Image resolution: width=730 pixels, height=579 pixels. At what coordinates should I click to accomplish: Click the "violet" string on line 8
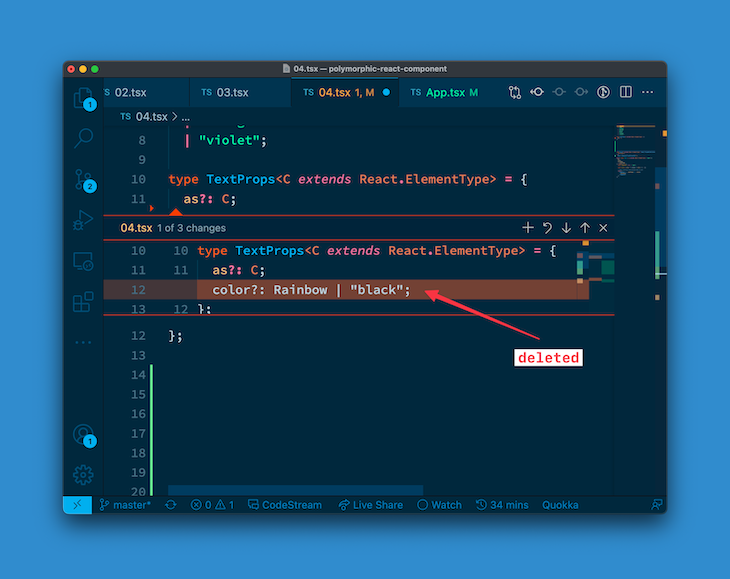pyautogui.click(x=229, y=140)
